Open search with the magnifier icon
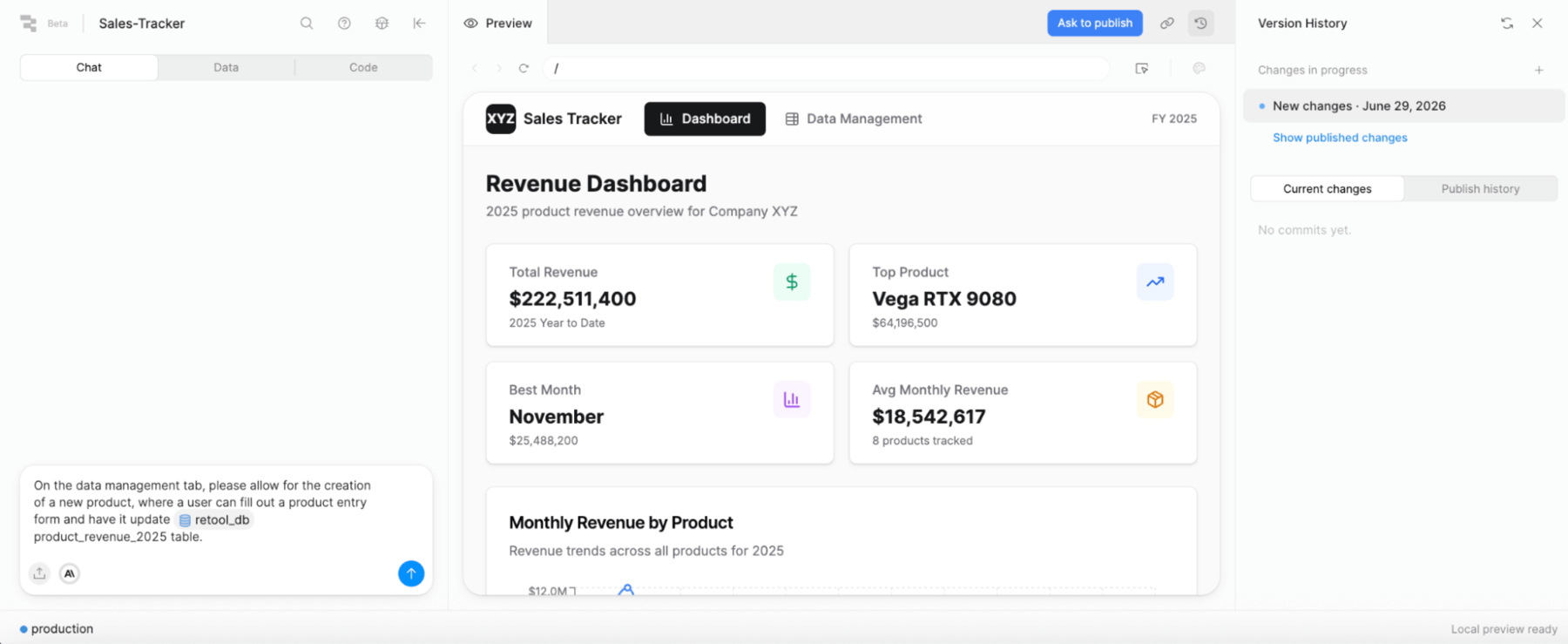This screenshot has height=644, width=1568. (x=307, y=24)
